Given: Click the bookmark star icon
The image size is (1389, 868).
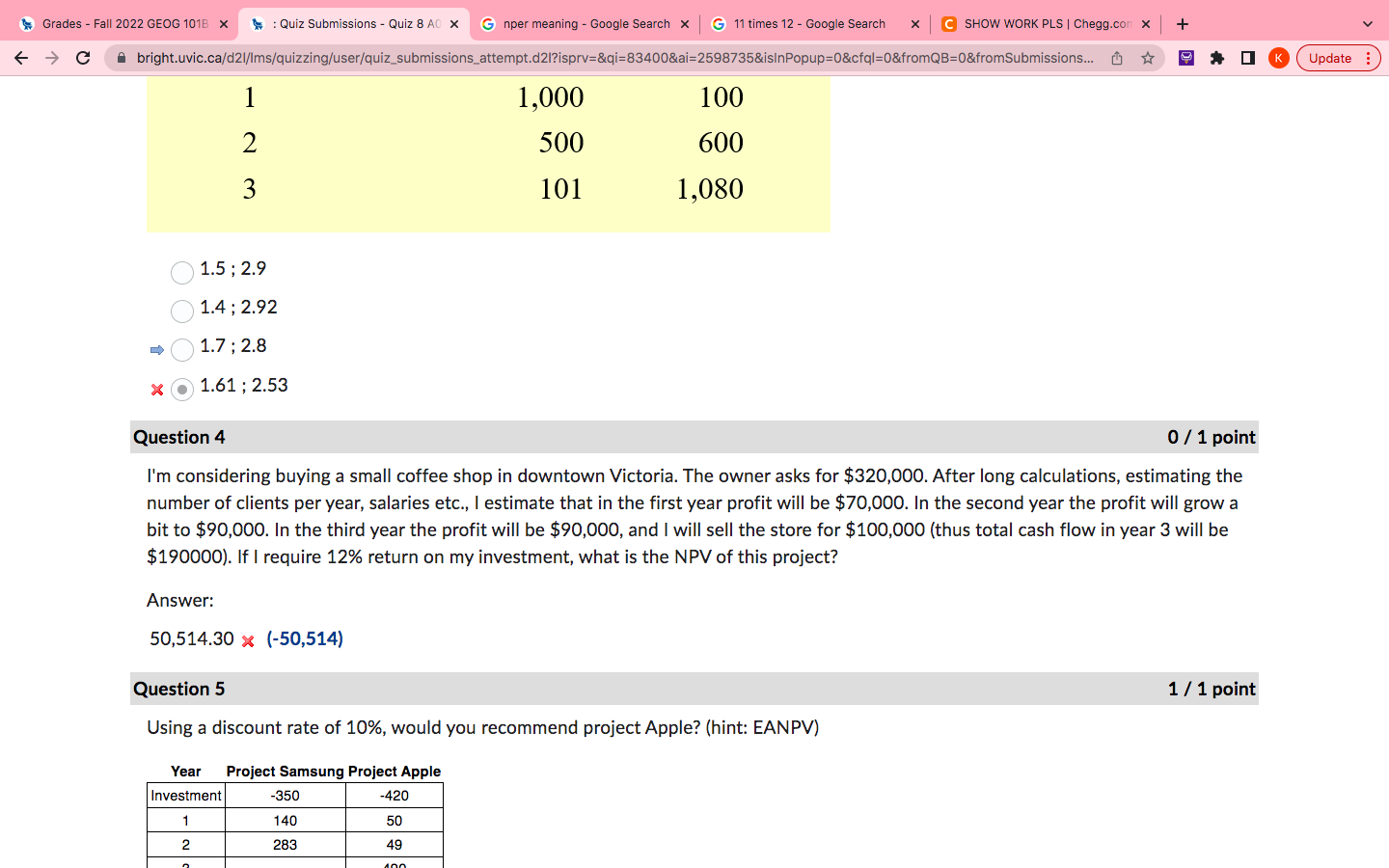Looking at the screenshot, I should pos(1148,58).
